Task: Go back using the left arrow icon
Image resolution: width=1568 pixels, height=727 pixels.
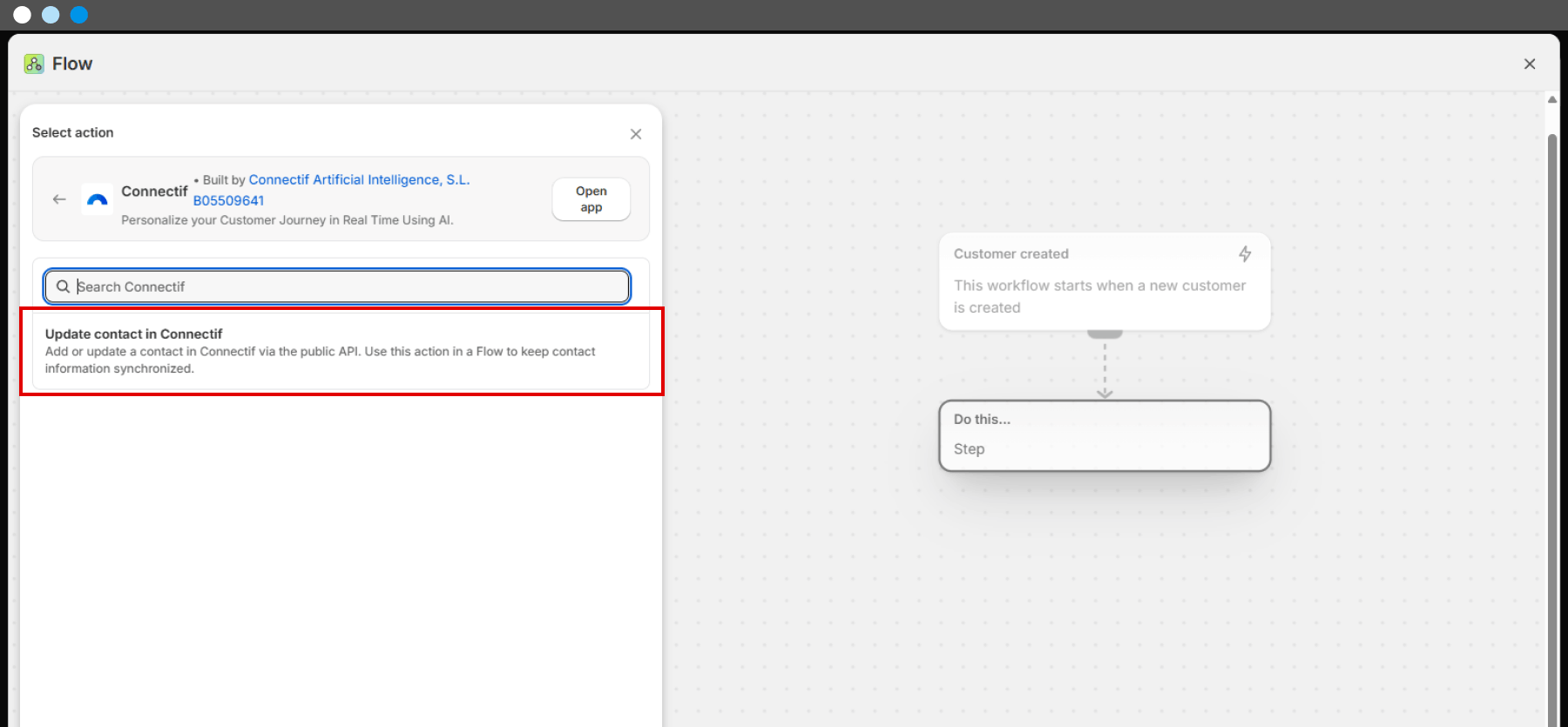Action: pos(59,199)
